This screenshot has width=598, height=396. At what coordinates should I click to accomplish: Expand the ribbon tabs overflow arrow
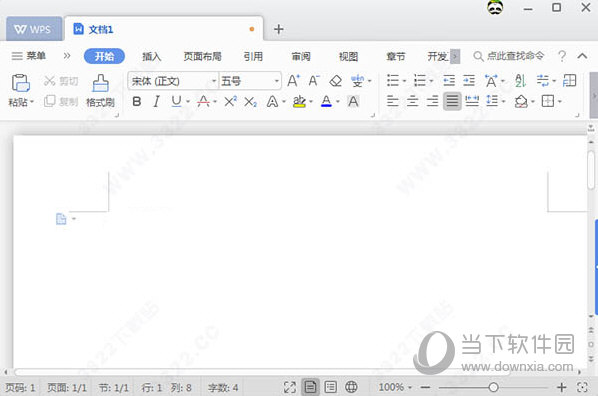click(455, 56)
